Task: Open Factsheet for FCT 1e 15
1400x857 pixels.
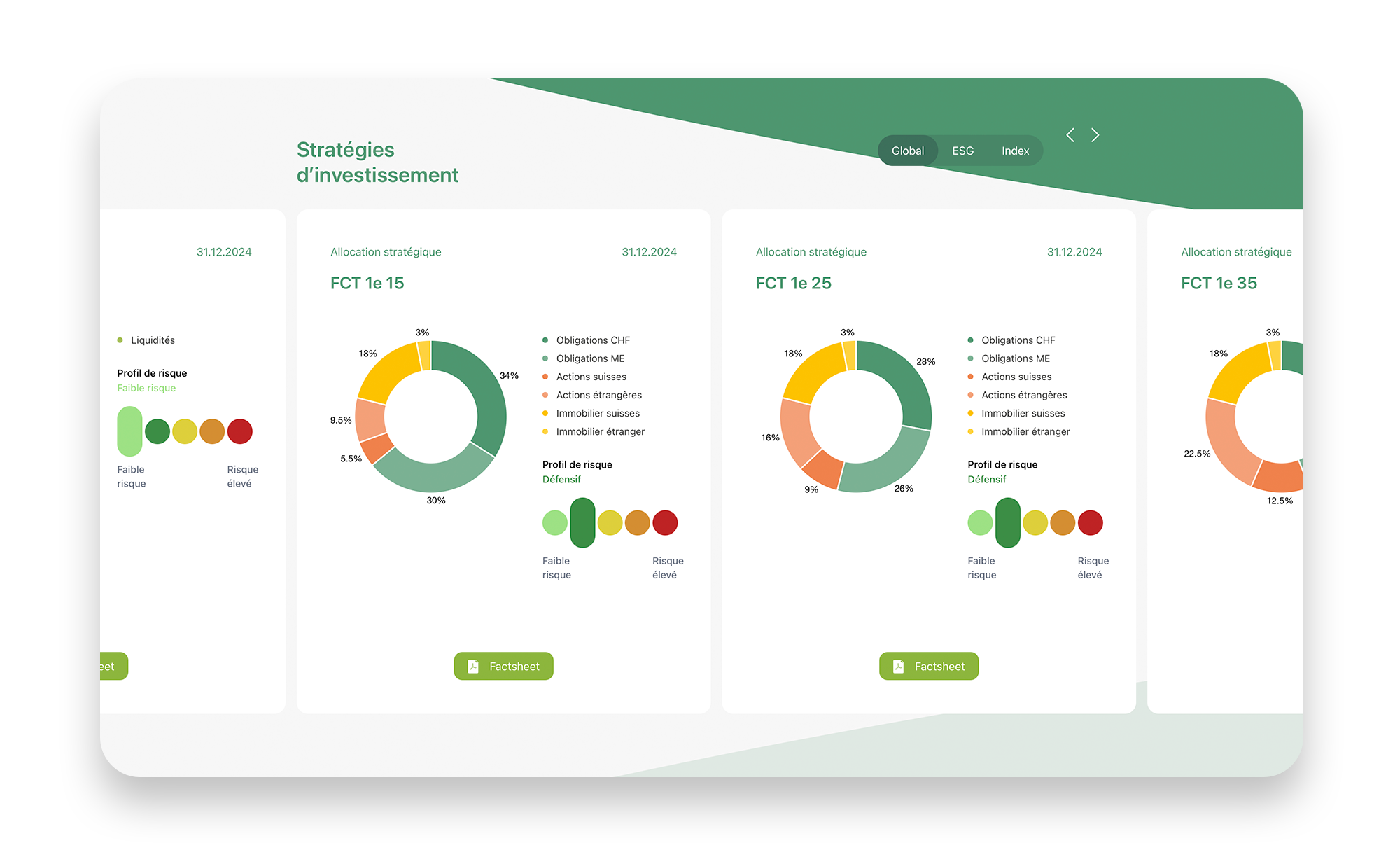Action: click(503, 666)
